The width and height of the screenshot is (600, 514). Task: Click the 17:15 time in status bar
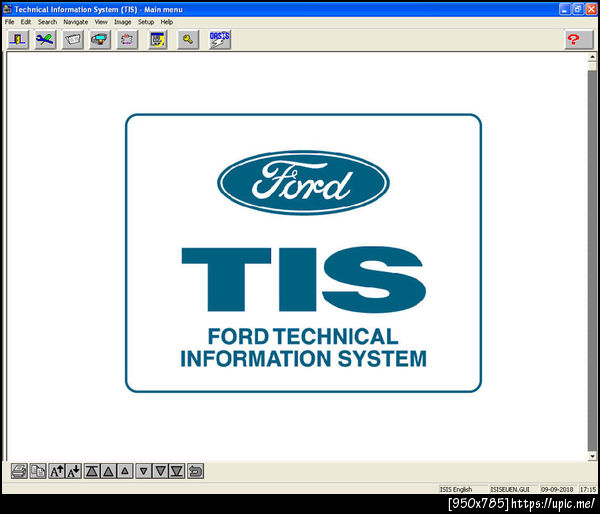click(587, 489)
